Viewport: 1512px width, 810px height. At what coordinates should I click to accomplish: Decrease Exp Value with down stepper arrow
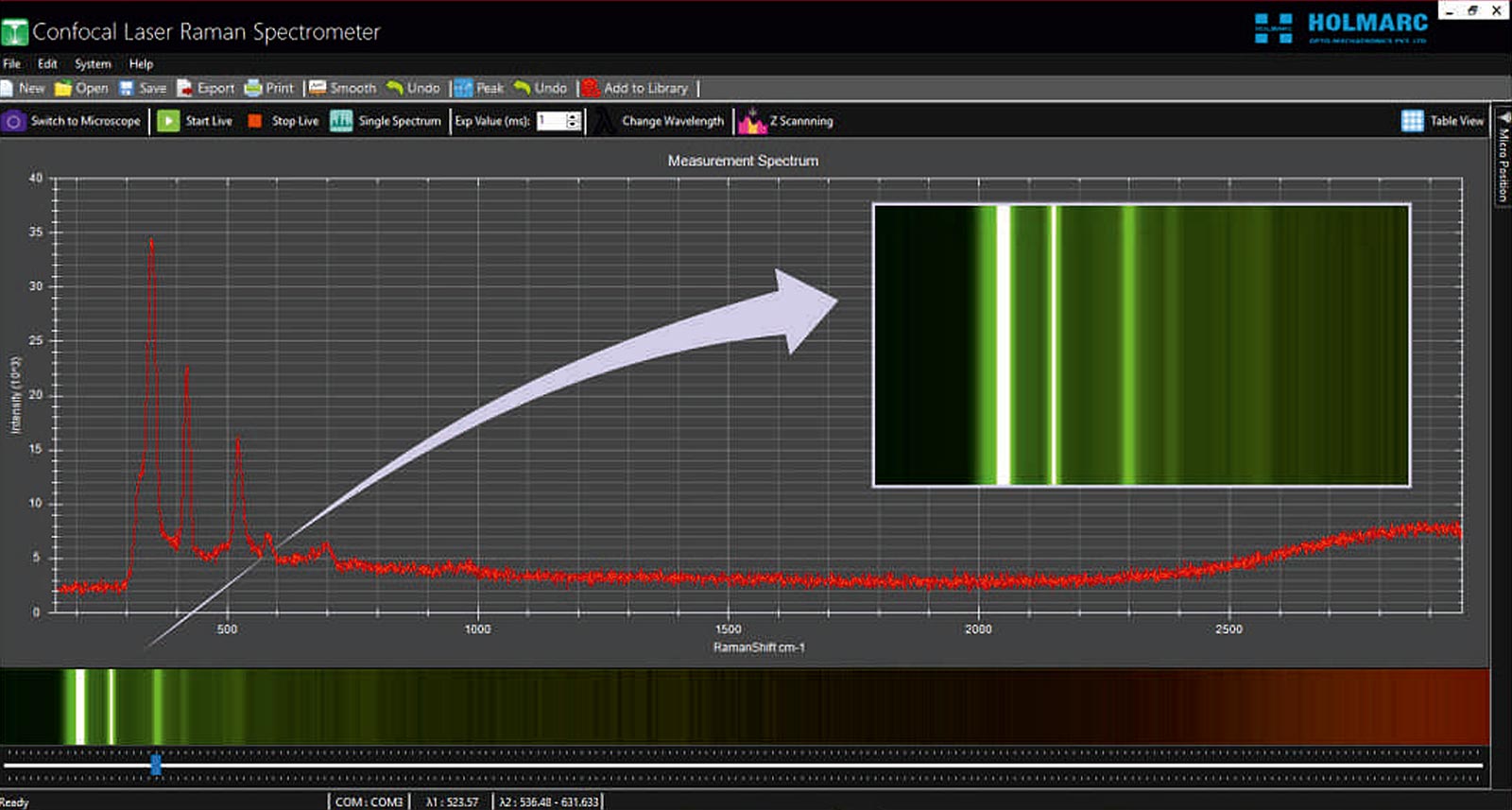(573, 126)
